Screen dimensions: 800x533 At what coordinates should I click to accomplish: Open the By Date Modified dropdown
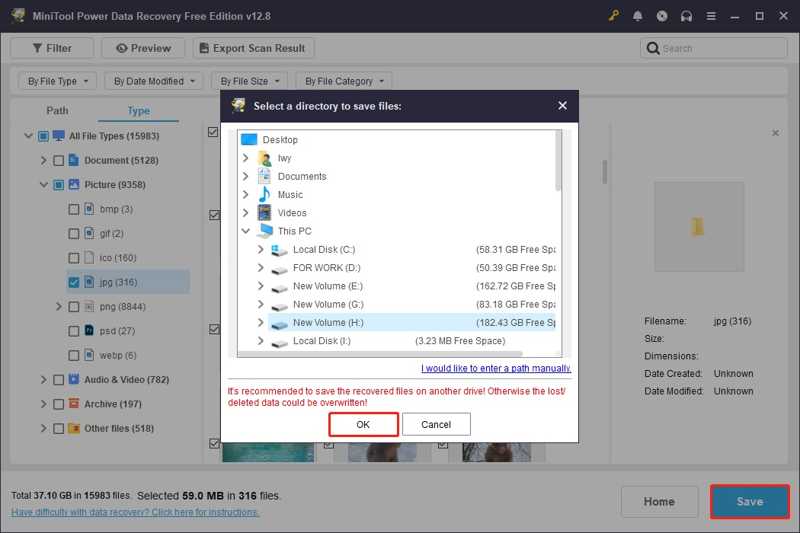[x=154, y=81]
